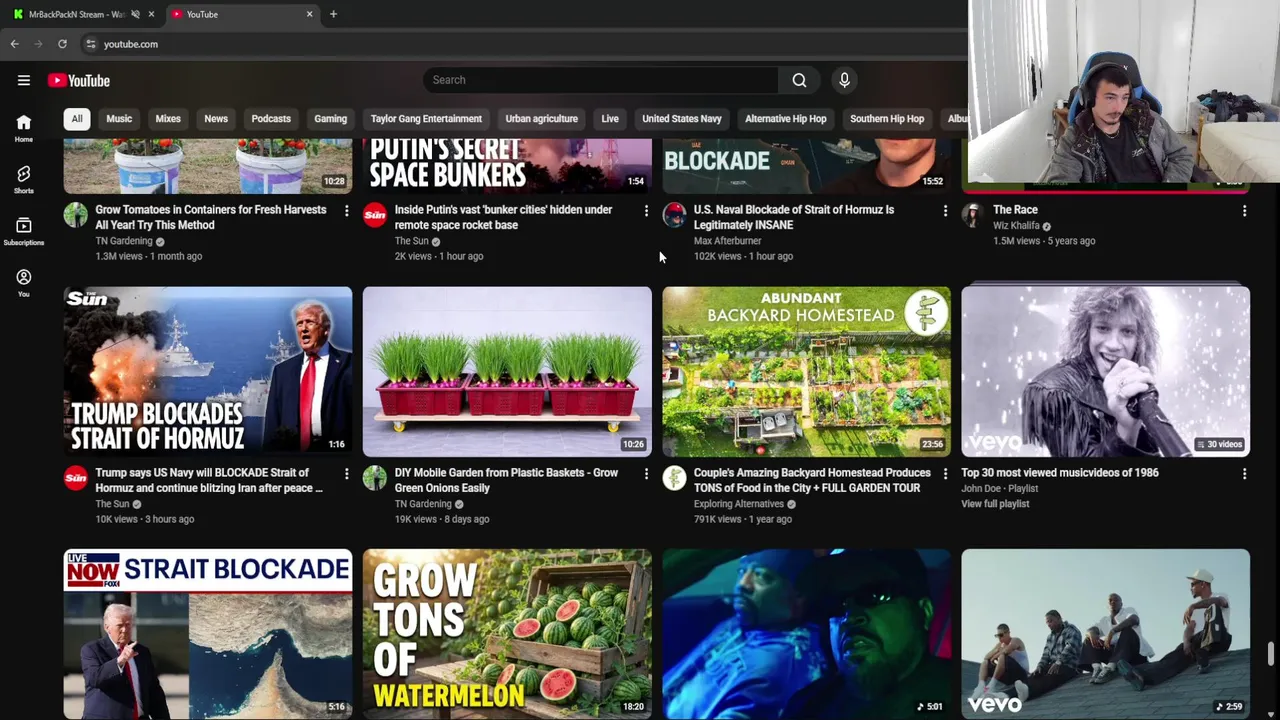Play the blue-lit 5:01 music video thumbnail
The image size is (1280, 720).
(x=806, y=634)
